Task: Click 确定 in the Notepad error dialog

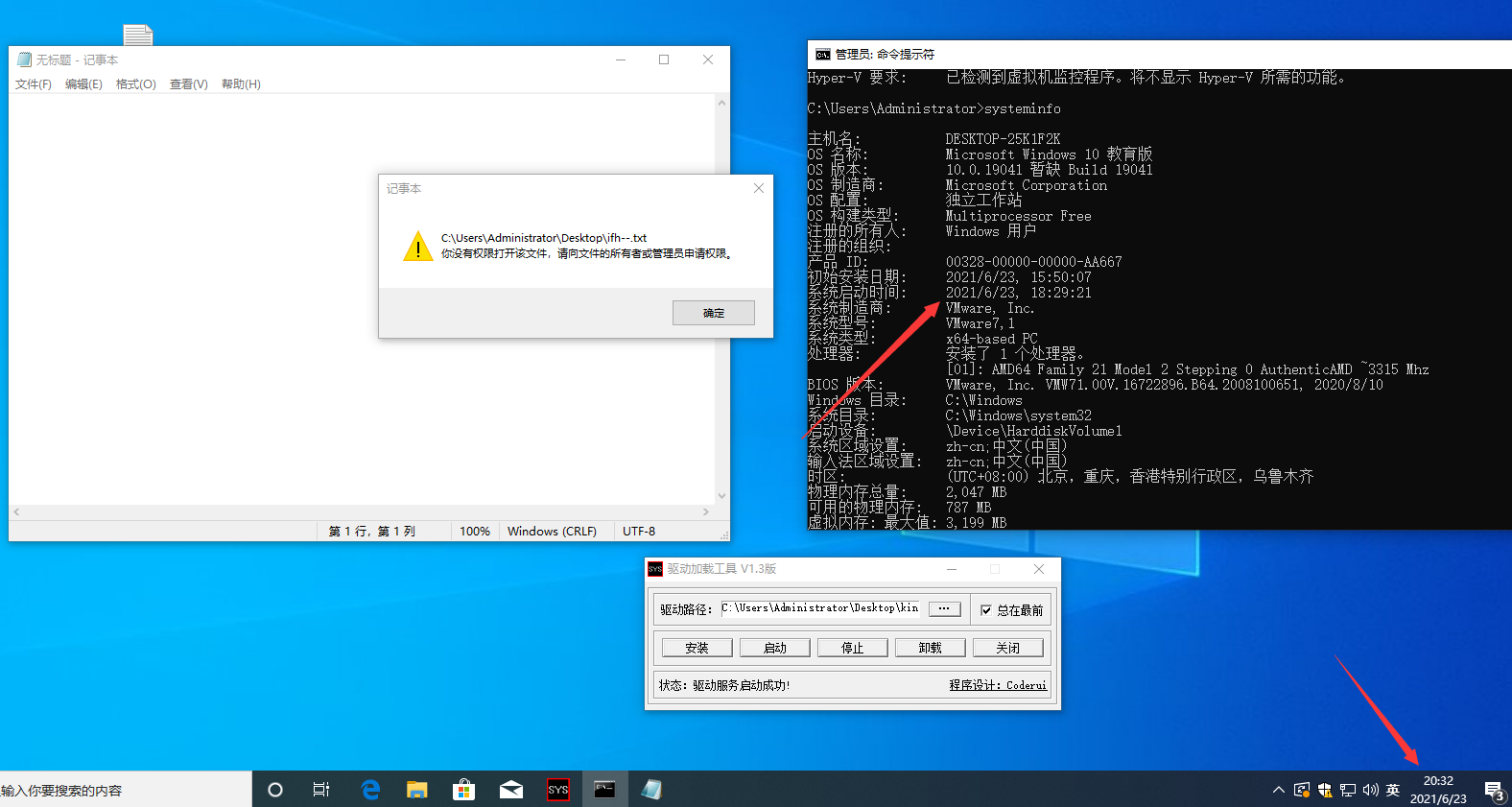Action: pyautogui.click(x=713, y=313)
